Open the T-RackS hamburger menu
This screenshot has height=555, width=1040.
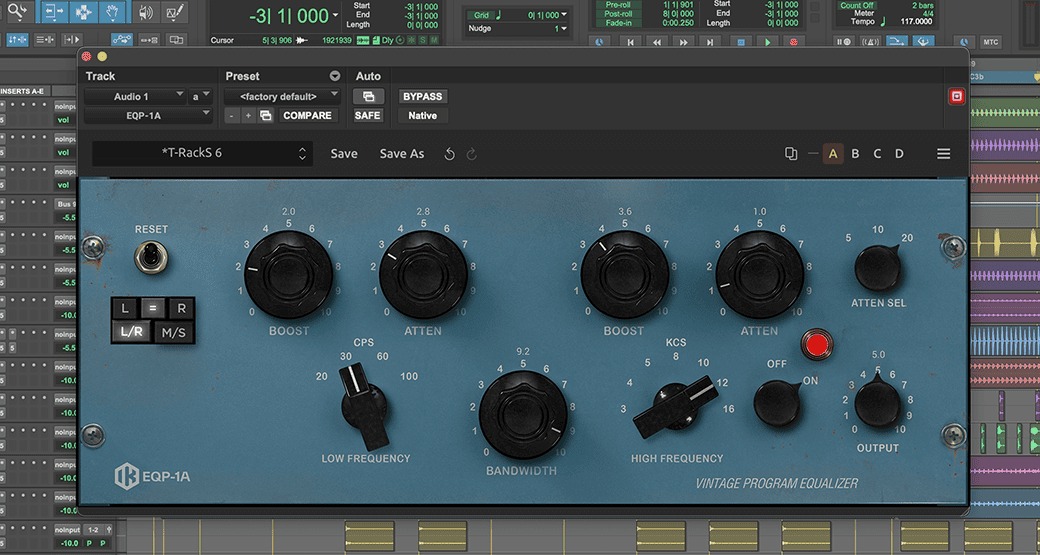click(943, 154)
